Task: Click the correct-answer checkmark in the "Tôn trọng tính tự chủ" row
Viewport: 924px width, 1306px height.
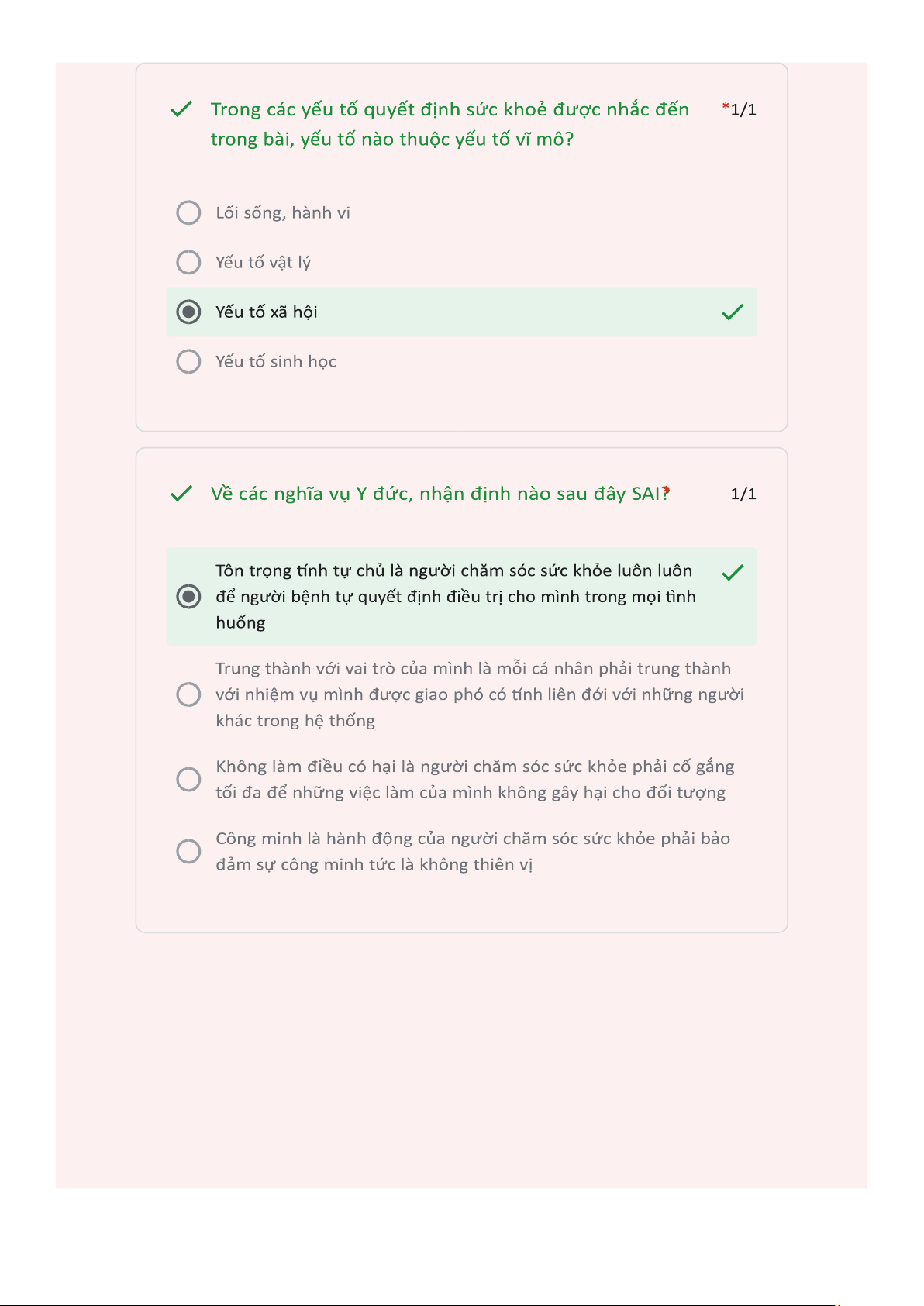Action: pyautogui.click(x=733, y=573)
